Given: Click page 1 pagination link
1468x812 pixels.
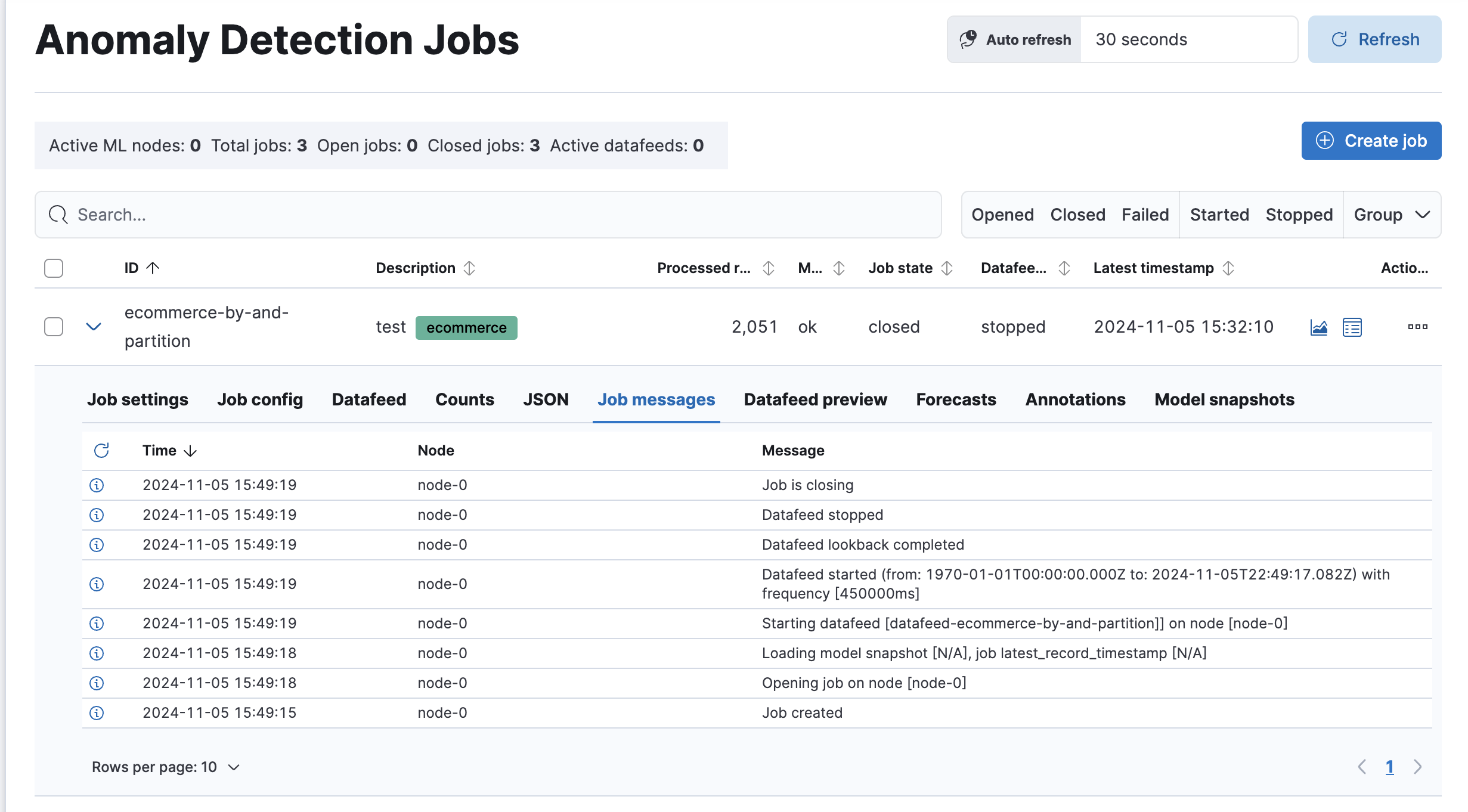Looking at the screenshot, I should [1389, 767].
